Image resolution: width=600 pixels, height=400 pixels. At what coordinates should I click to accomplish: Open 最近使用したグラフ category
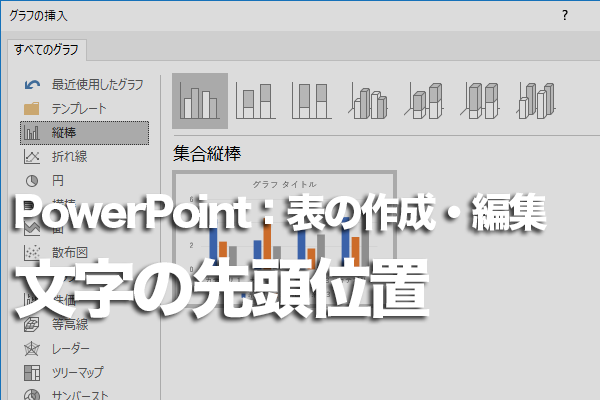click(85, 85)
